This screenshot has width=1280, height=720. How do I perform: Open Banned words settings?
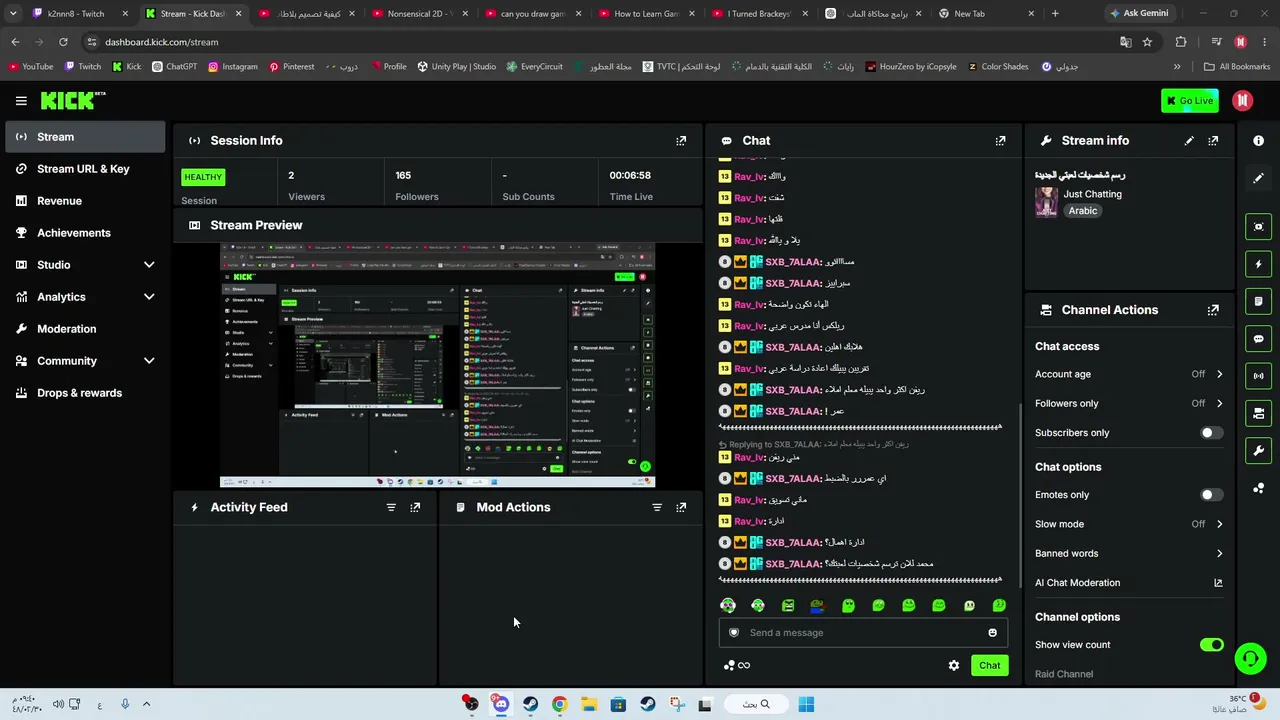tap(1129, 554)
